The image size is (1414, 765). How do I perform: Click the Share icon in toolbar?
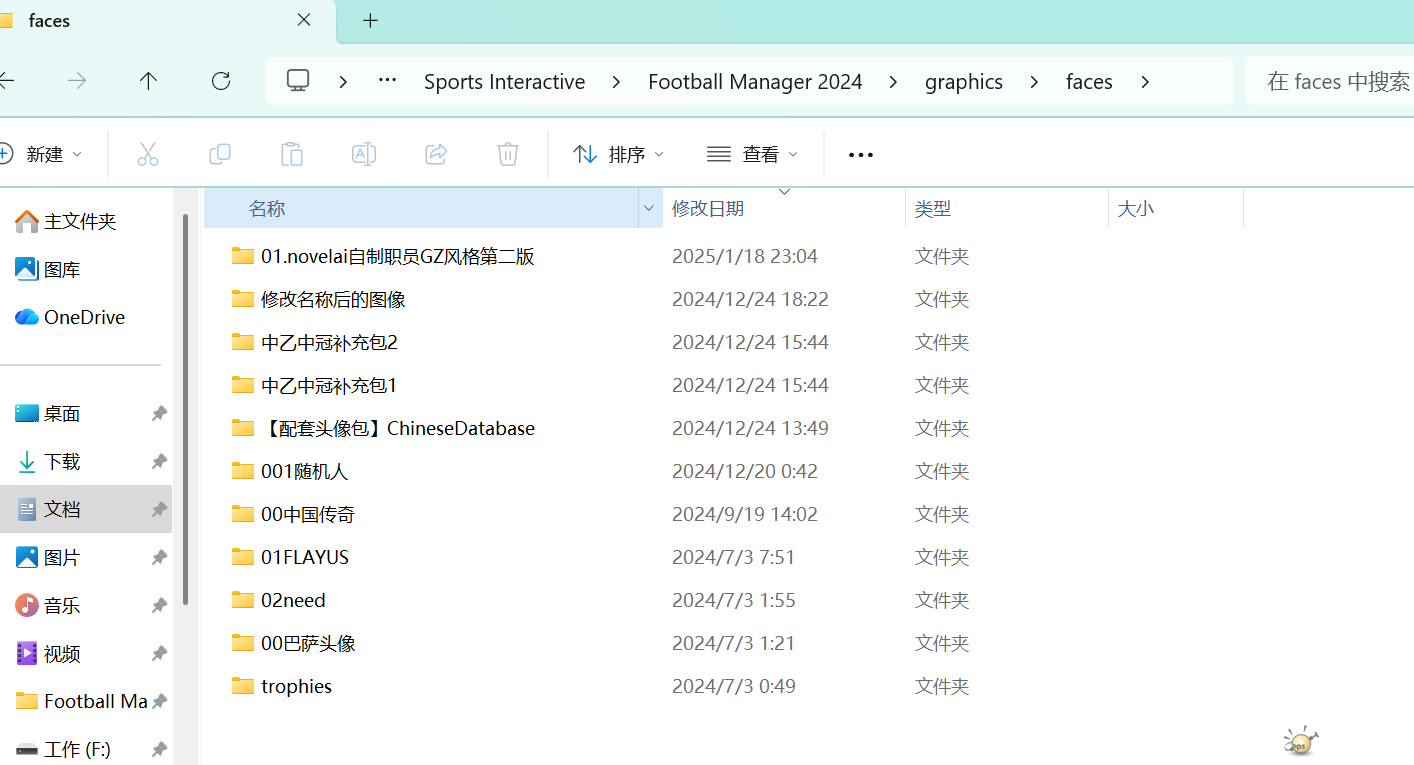click(436, 154)
